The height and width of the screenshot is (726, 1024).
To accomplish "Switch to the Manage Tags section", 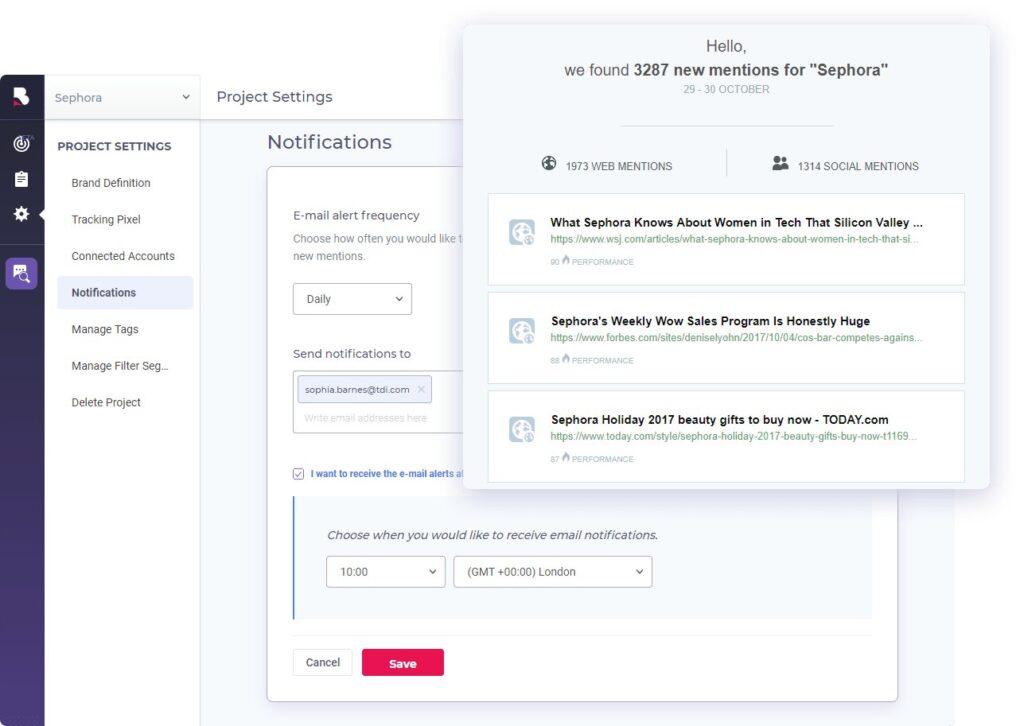I will point(103,329).
